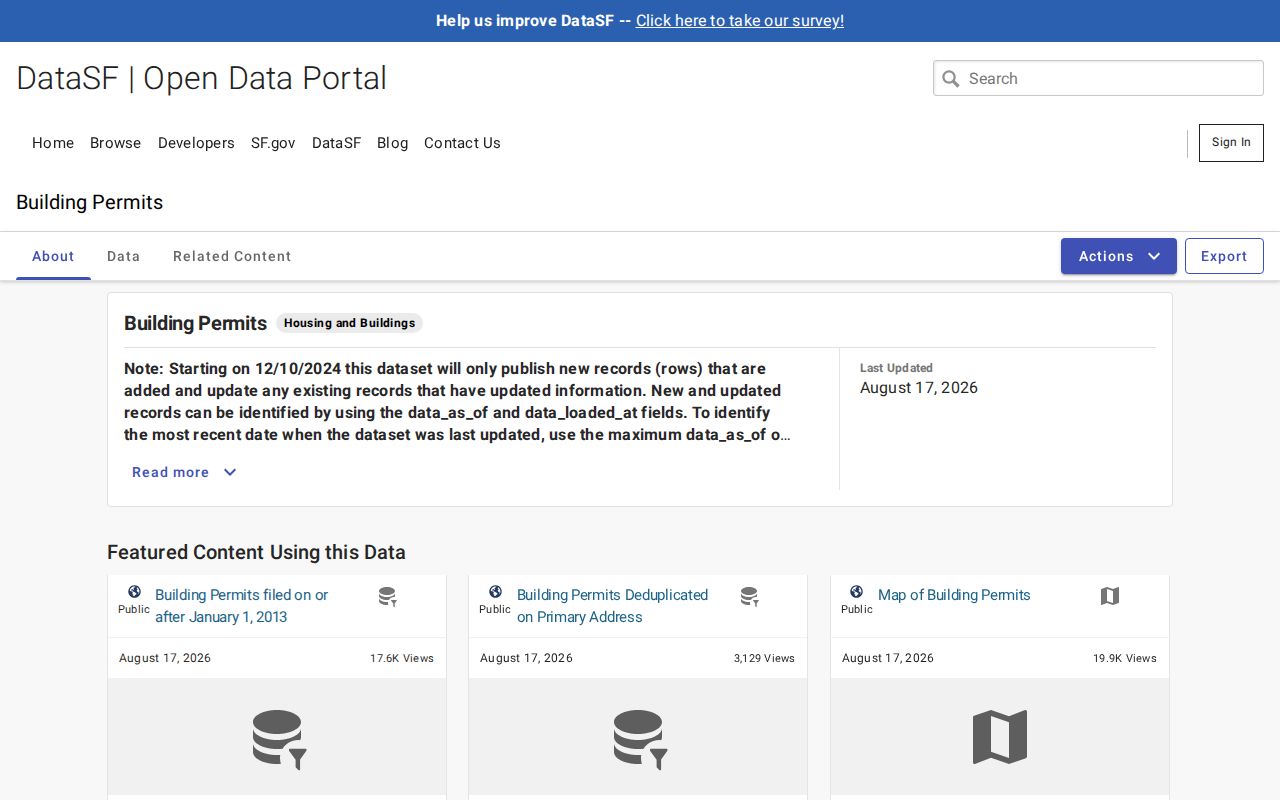Open large database thumbnail of Deduplicated on Primary Address card
The width and height of the screenshot is (1280, 800).
(639, 739)
